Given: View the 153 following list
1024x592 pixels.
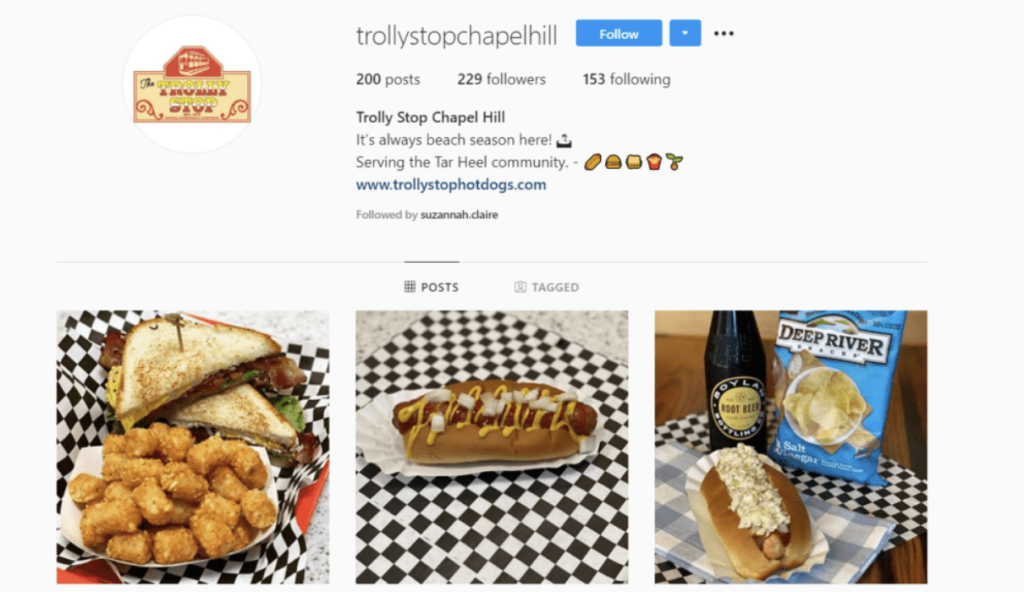Looking at the screenshot, I should pyautogui.click(x=626, y=79).
